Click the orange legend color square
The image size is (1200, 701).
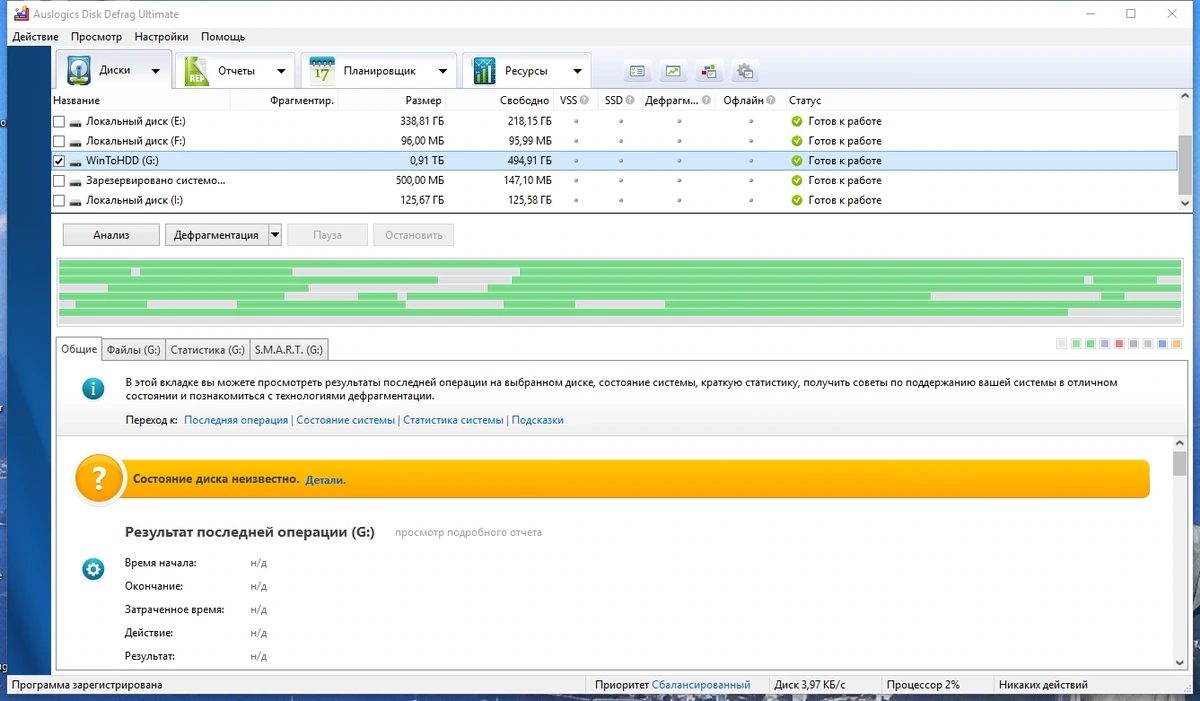click(1177, 344)
